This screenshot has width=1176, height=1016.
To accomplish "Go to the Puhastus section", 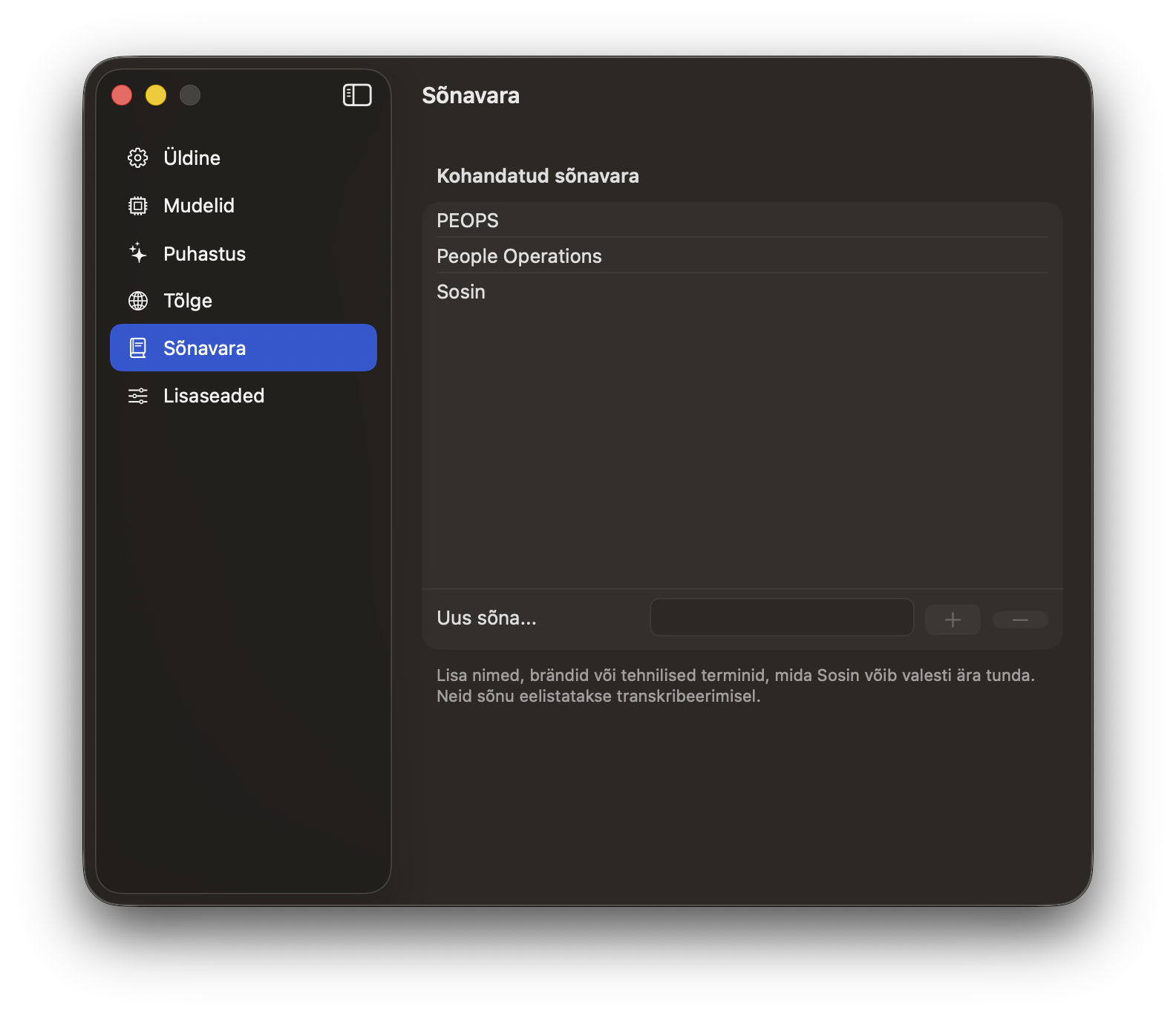I will click(x=204, y=254).
